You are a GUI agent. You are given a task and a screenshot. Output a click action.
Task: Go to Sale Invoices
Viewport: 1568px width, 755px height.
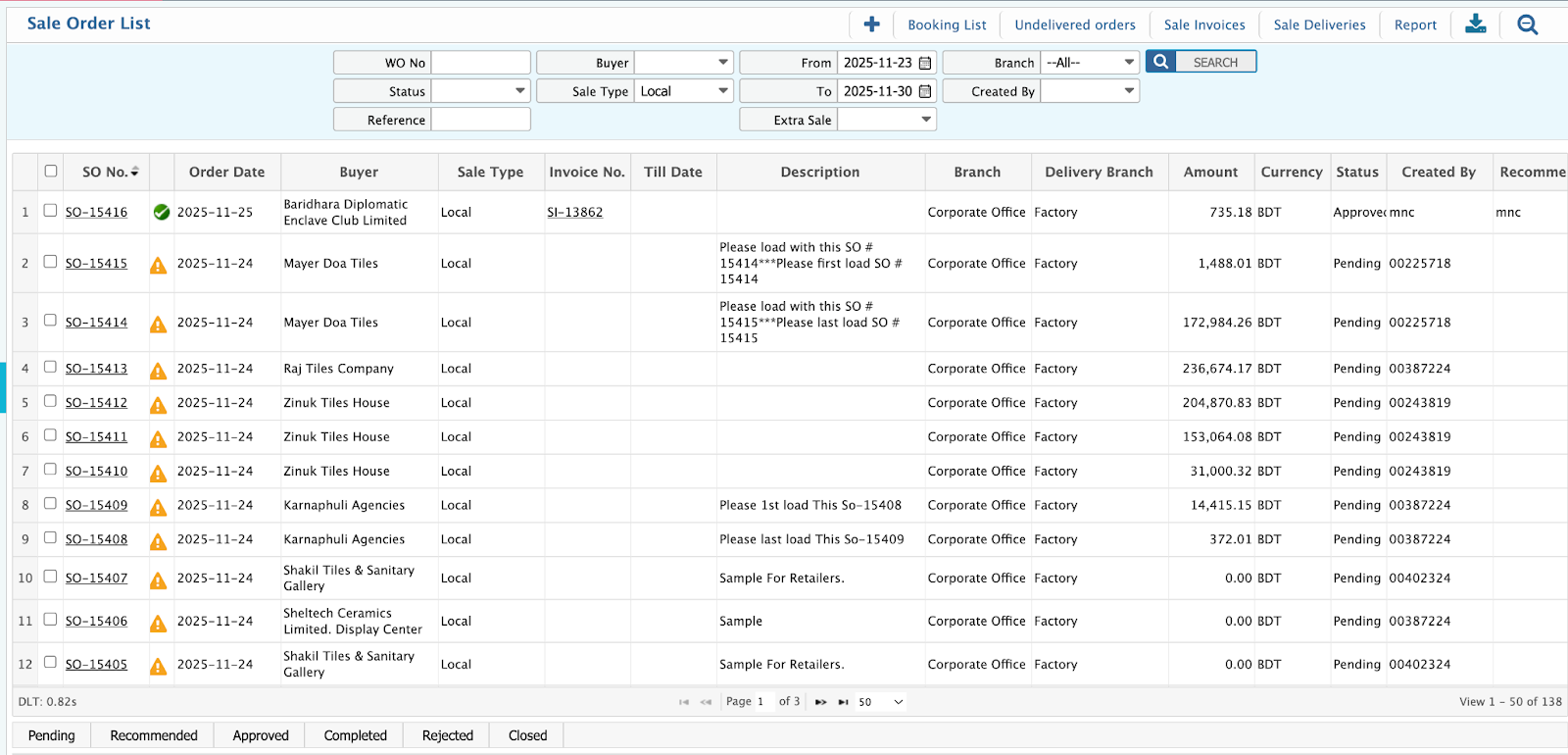click(x=1204, y=25)
